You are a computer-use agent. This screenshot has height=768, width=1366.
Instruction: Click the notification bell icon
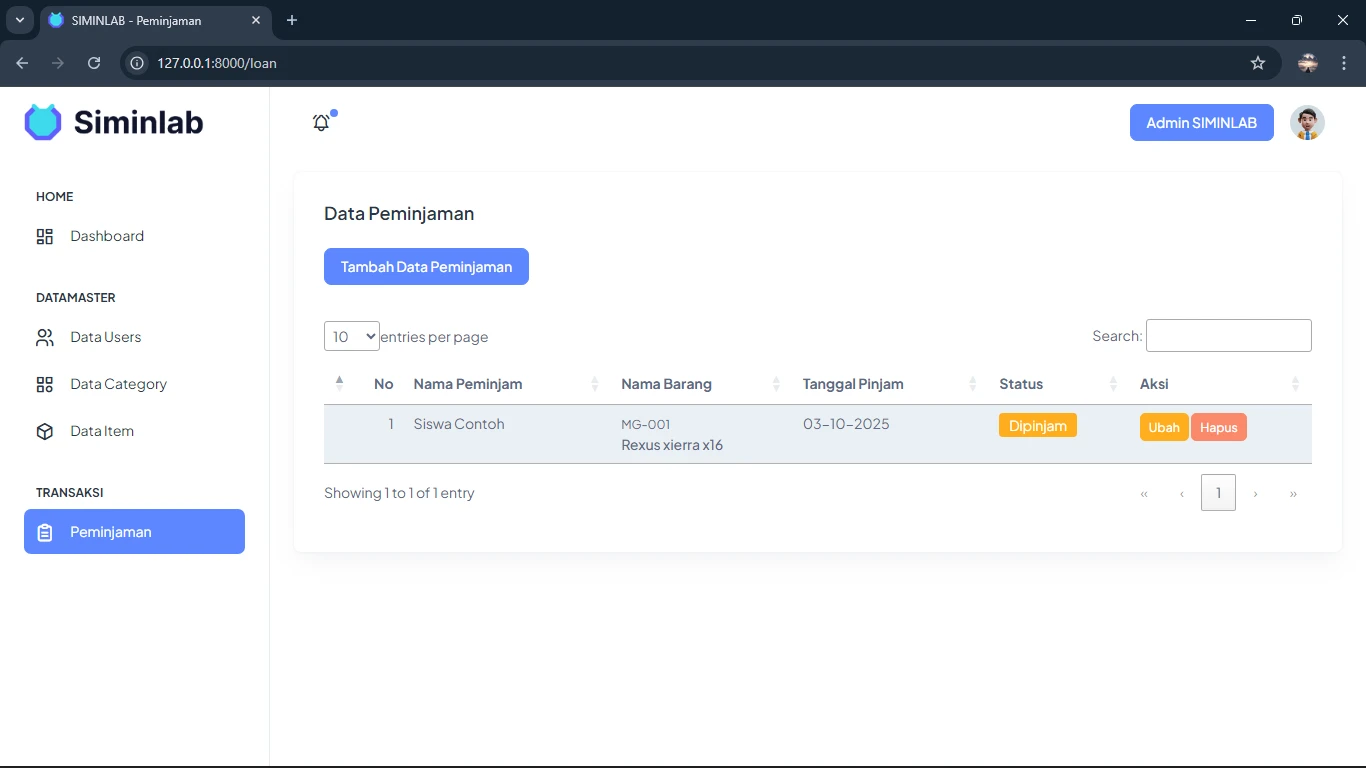(x=321, y=123)
